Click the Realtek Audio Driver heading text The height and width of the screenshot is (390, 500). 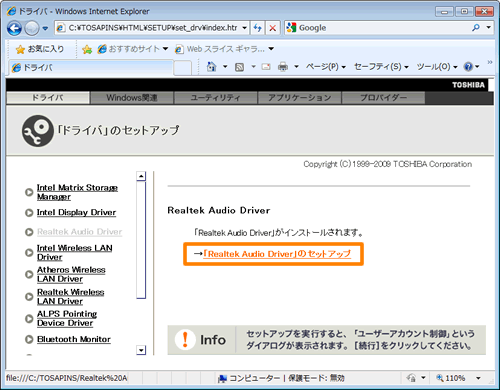(219, 211)
